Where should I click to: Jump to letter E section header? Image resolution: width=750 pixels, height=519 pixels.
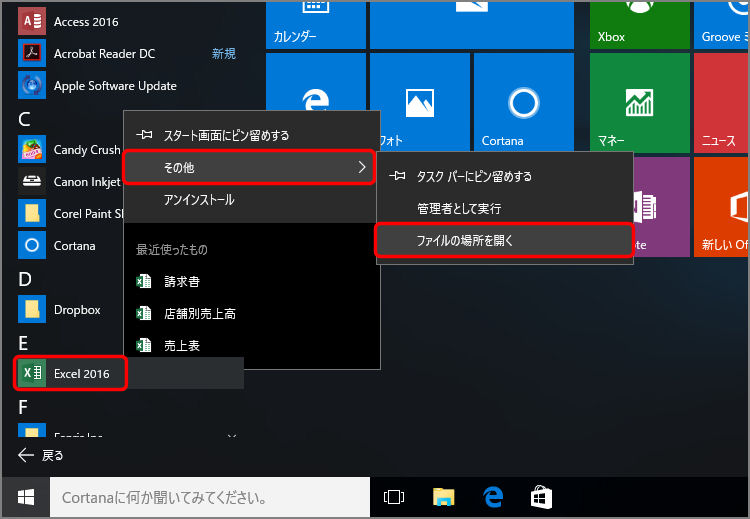(23, 343)
